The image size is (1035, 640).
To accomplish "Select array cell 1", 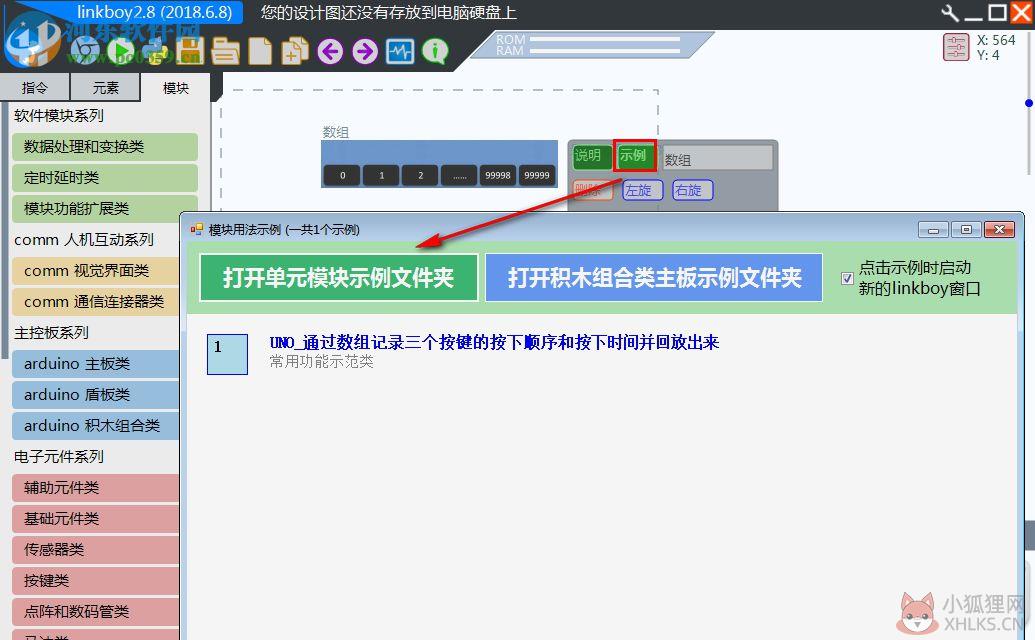I will coord(382,175).
